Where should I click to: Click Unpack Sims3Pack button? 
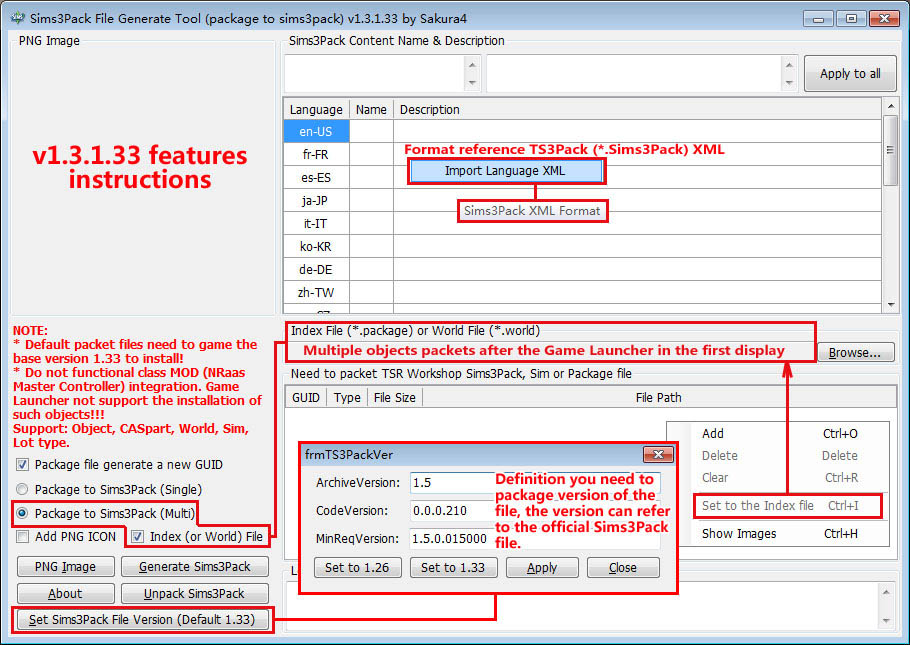[x=195, y=593]
